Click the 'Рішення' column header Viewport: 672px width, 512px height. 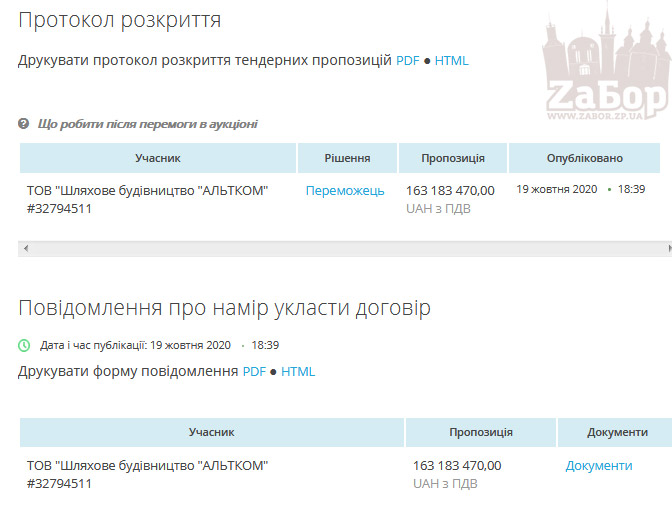347,158
